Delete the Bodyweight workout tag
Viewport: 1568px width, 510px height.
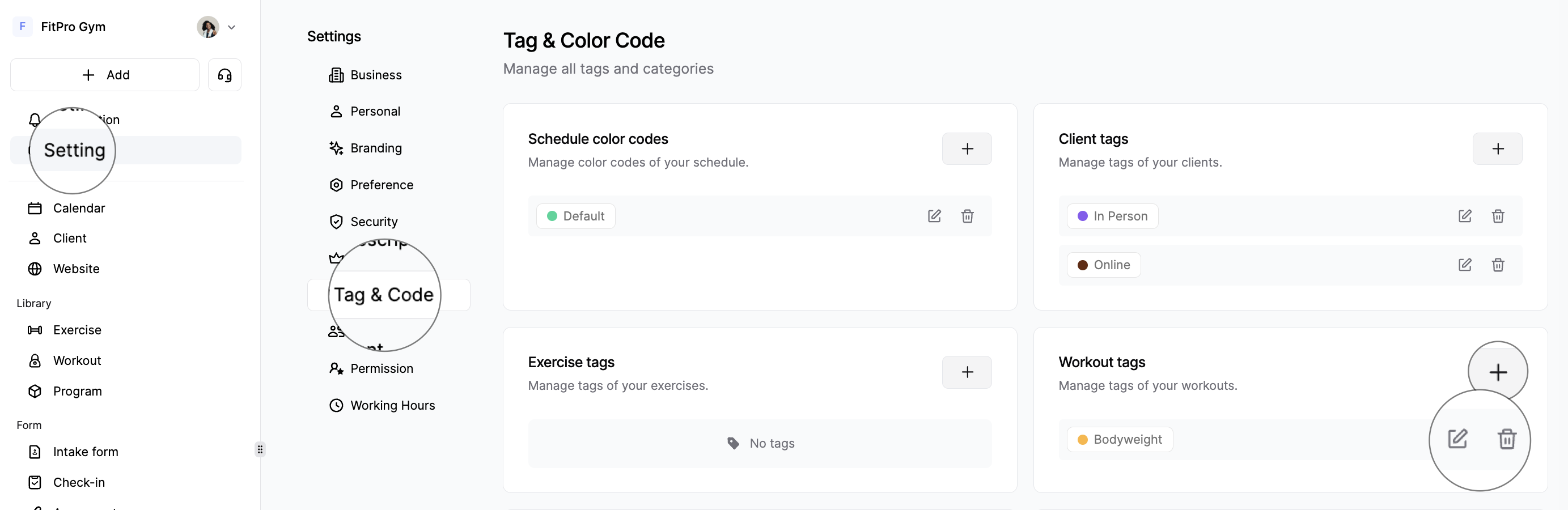(1507, 439)
